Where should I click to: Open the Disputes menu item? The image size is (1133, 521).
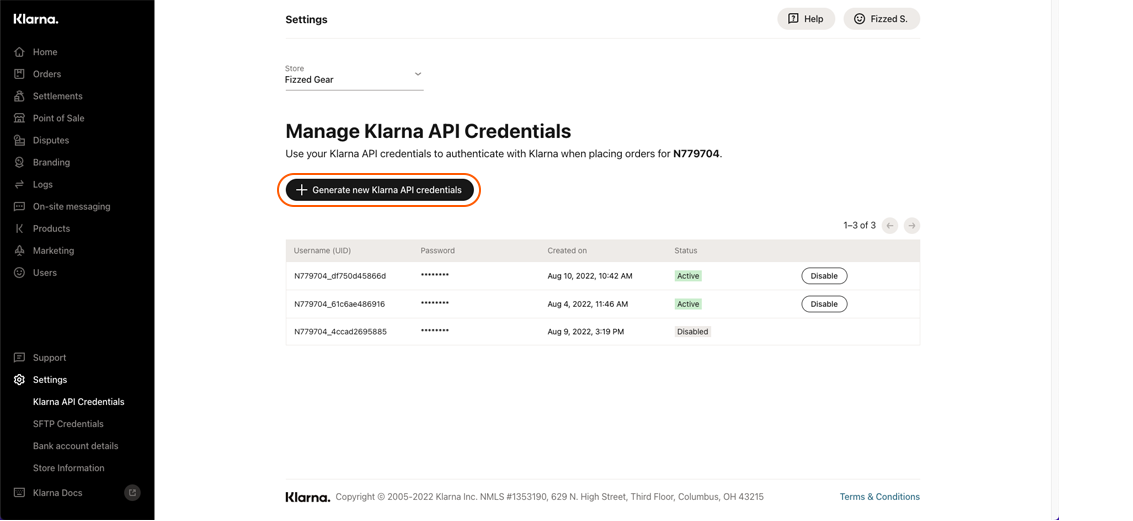click(51, 140)
